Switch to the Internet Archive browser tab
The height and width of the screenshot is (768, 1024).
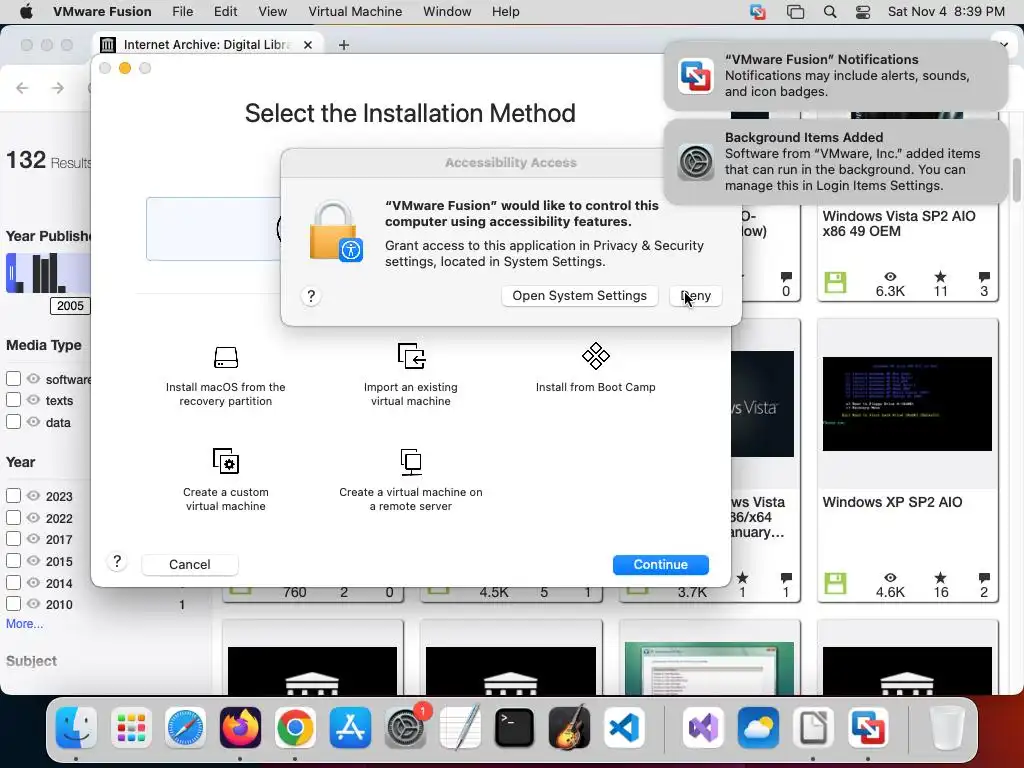click(x=207, y=44)
